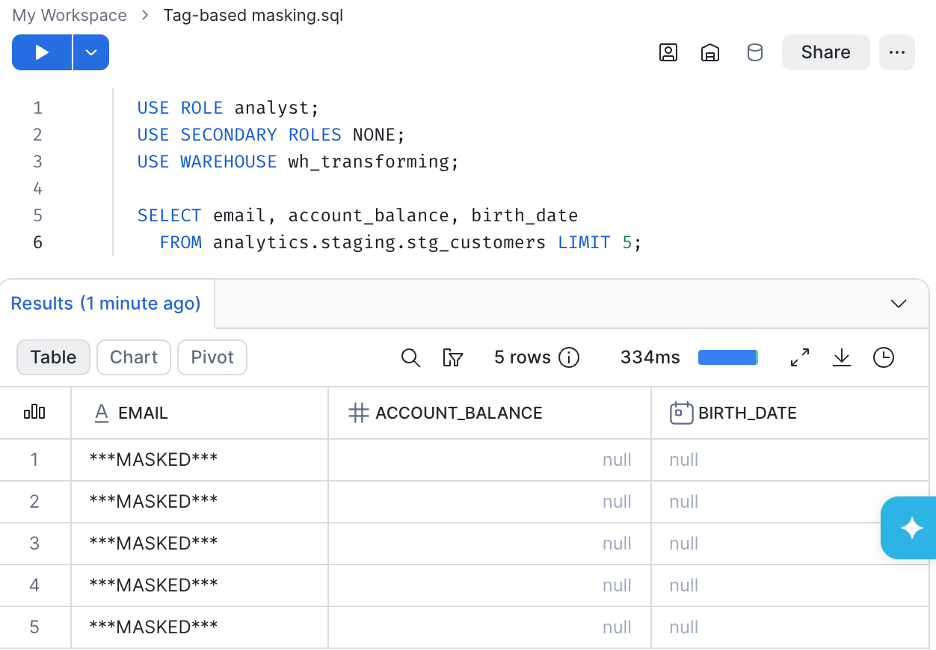The image size is (936, 650).
Task: Select row 4 number
Action: tap(35, 585)
